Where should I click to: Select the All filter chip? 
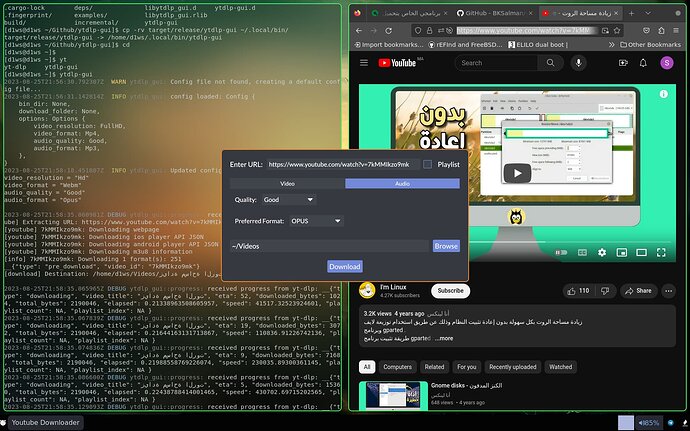(367, 367)
